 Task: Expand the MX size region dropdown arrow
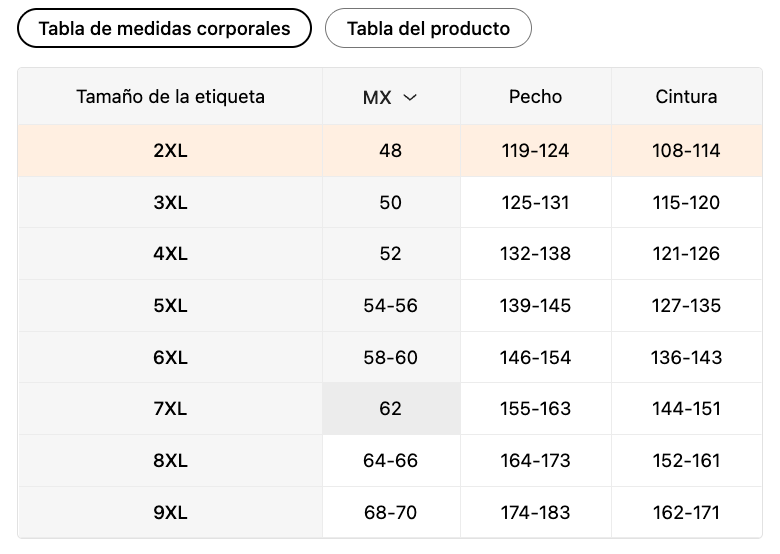click(x=409, y=98)
